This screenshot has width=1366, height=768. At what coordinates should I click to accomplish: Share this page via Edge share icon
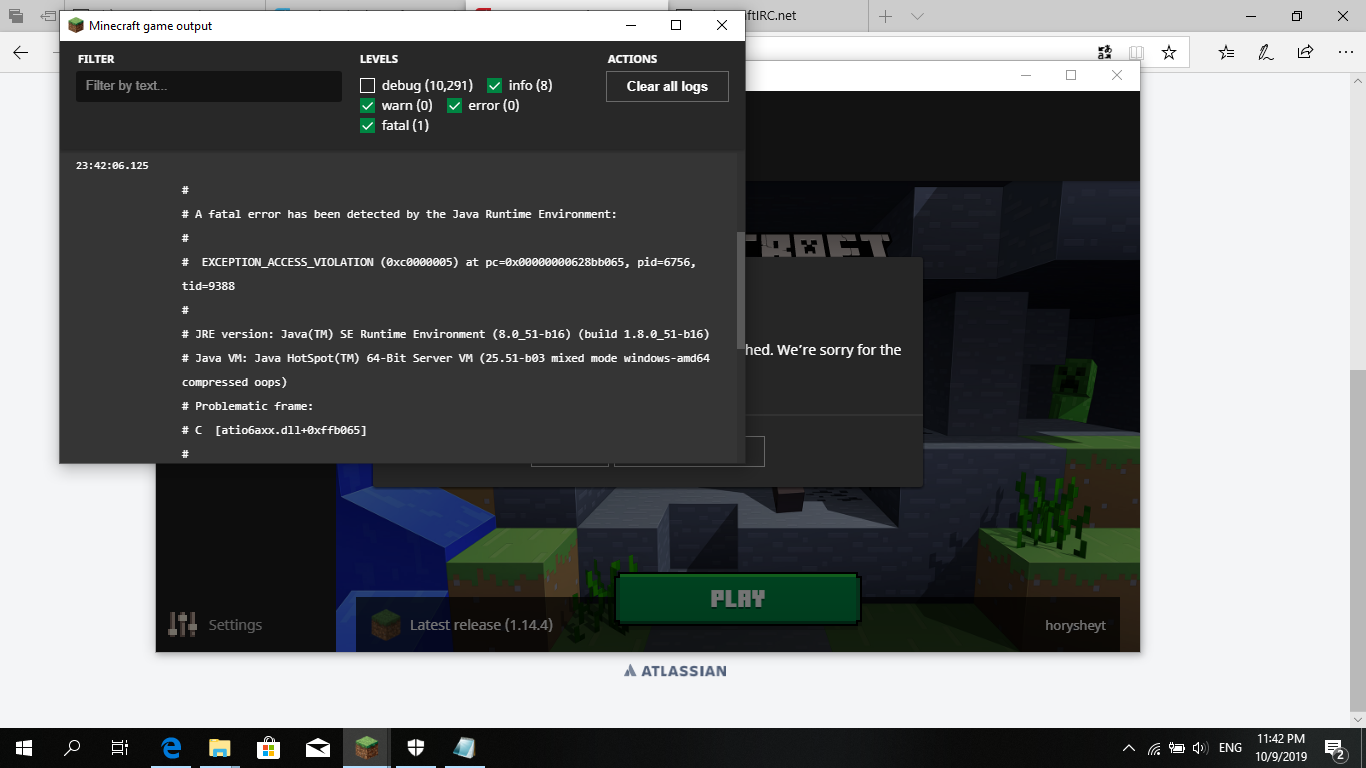[1305, 52]
